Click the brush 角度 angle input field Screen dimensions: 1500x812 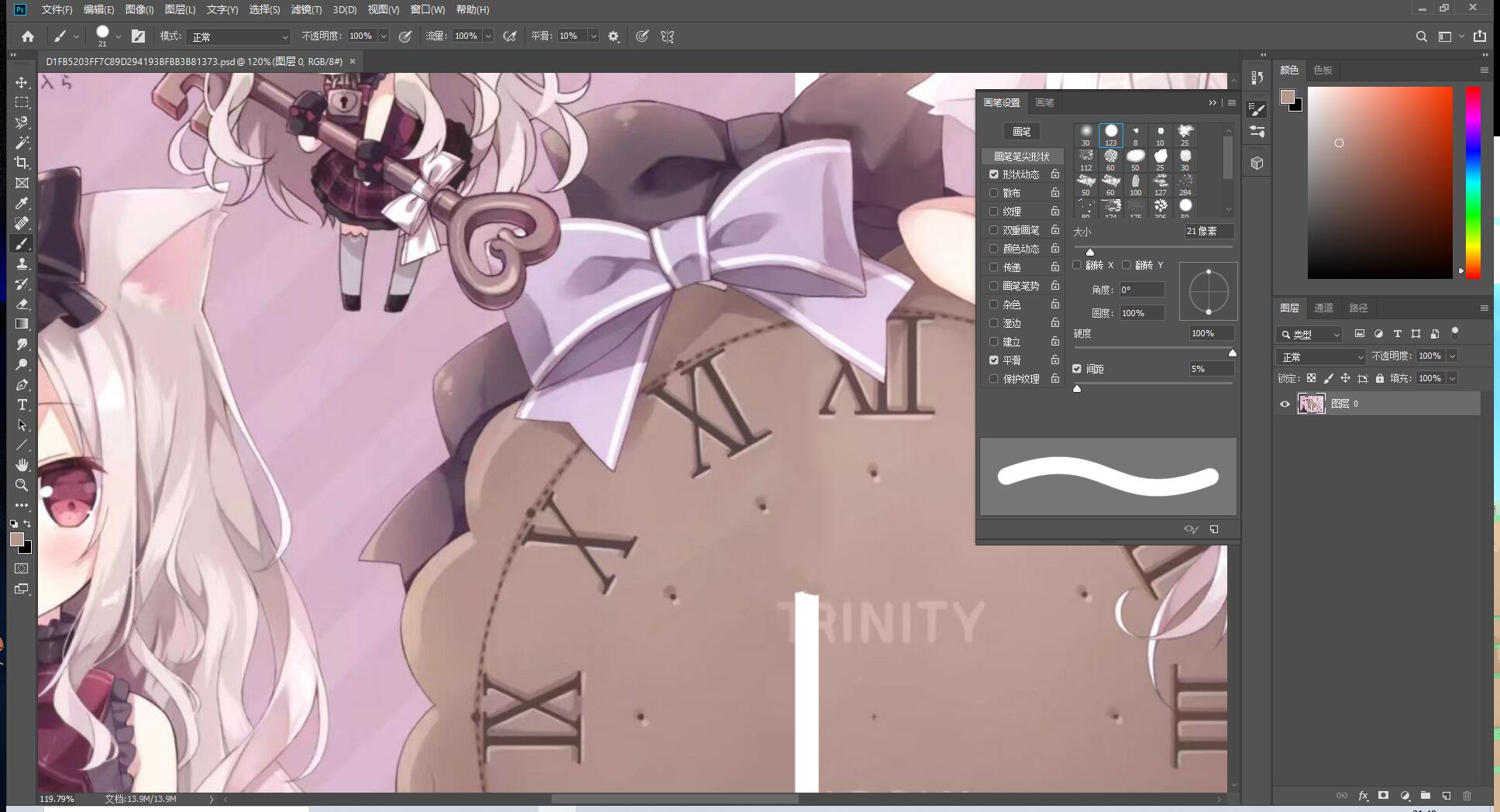1141,290
